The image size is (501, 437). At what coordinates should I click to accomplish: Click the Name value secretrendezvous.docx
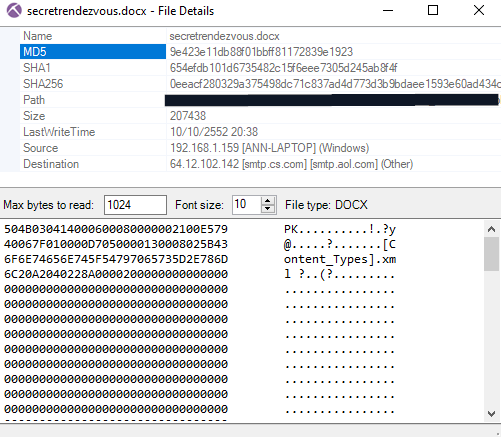[x=224, y=36]
